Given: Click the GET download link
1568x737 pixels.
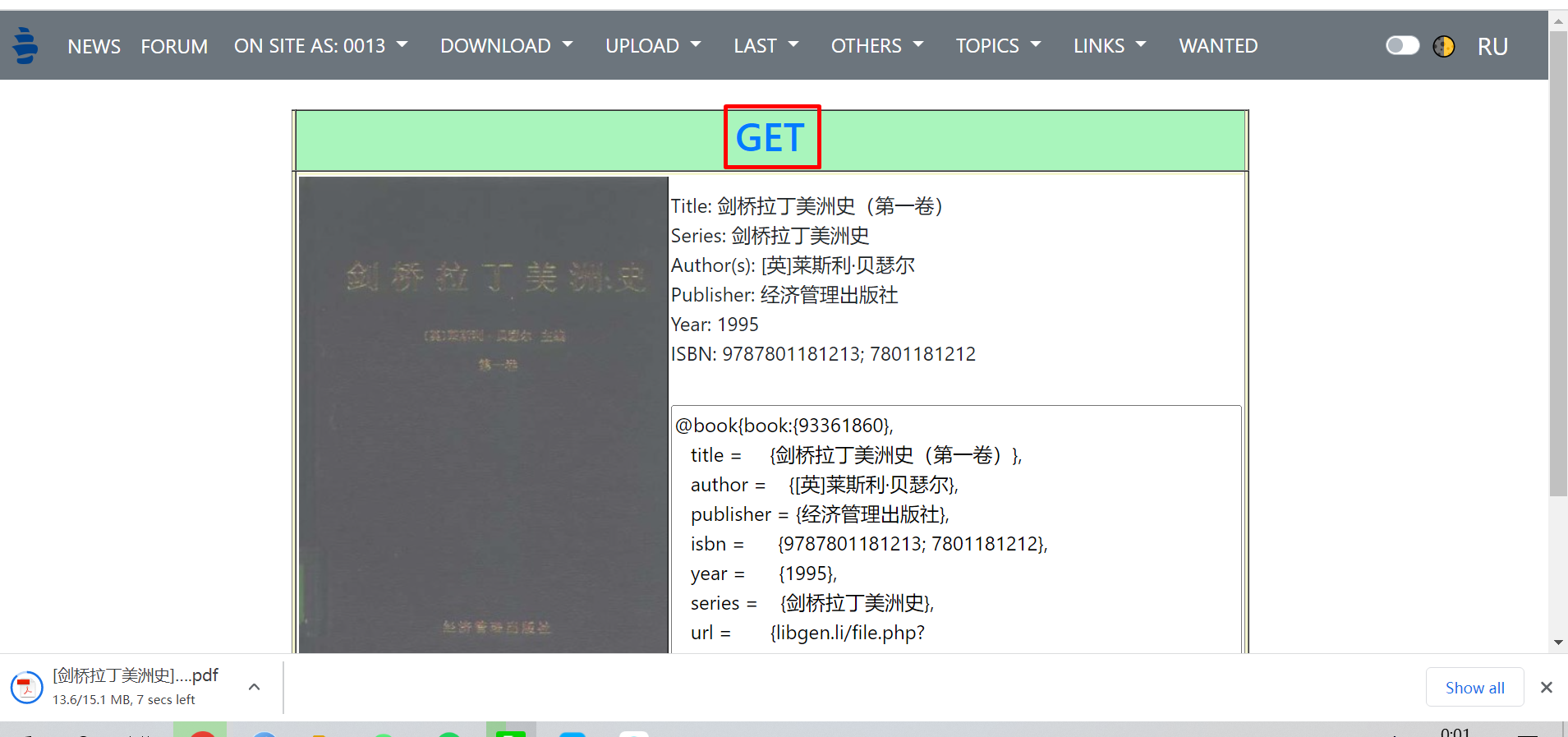Looking at the screenshot, I should click(x=770, y=137).
